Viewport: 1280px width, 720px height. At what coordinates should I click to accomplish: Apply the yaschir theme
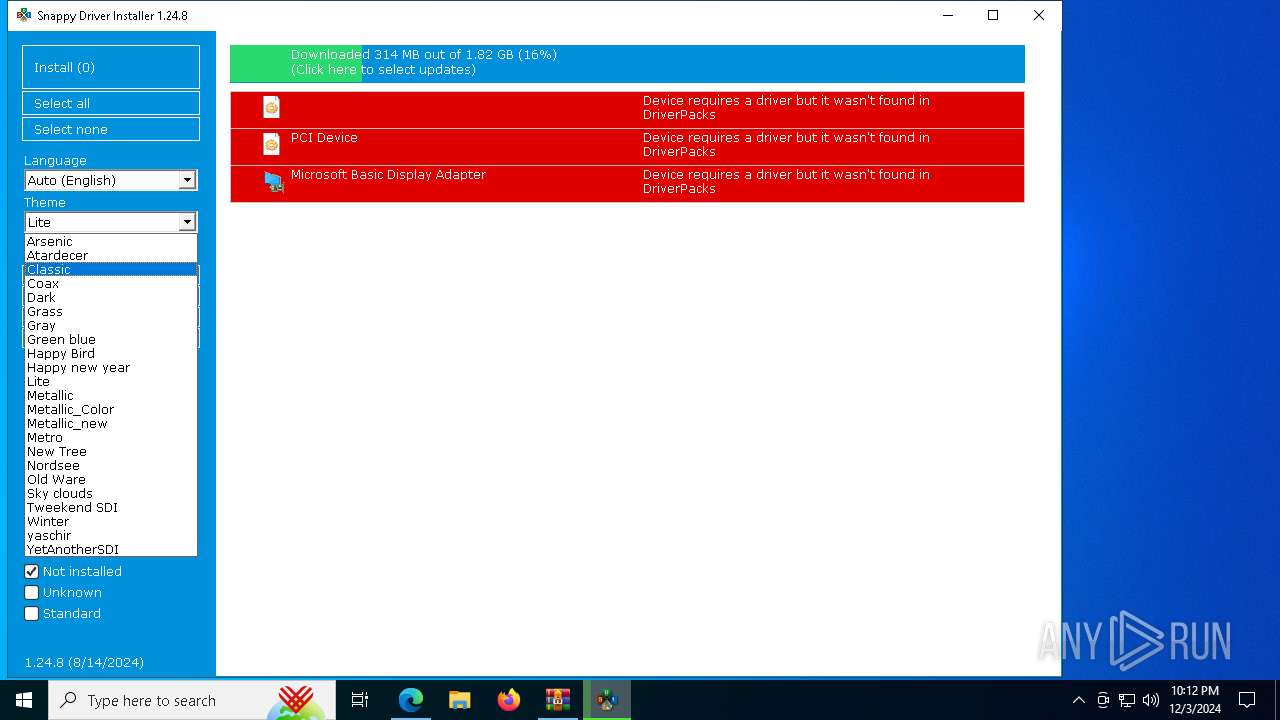111,535
